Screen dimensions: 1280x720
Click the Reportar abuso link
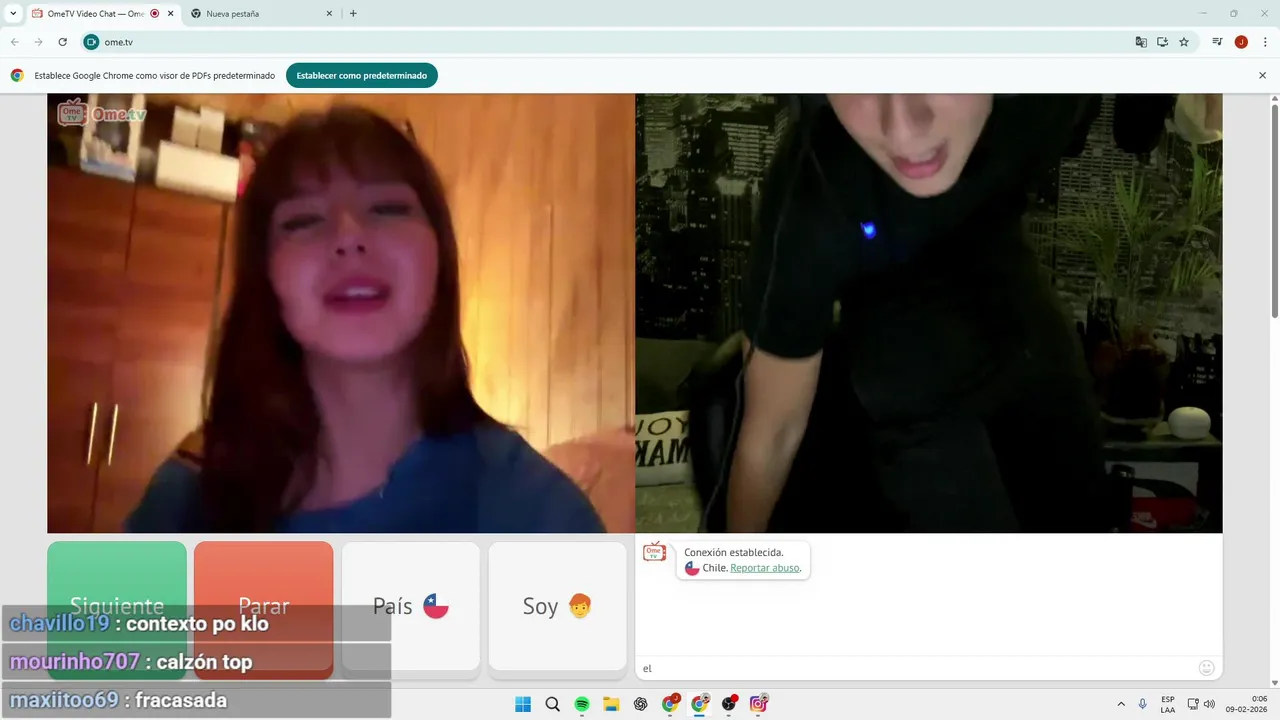765,568
